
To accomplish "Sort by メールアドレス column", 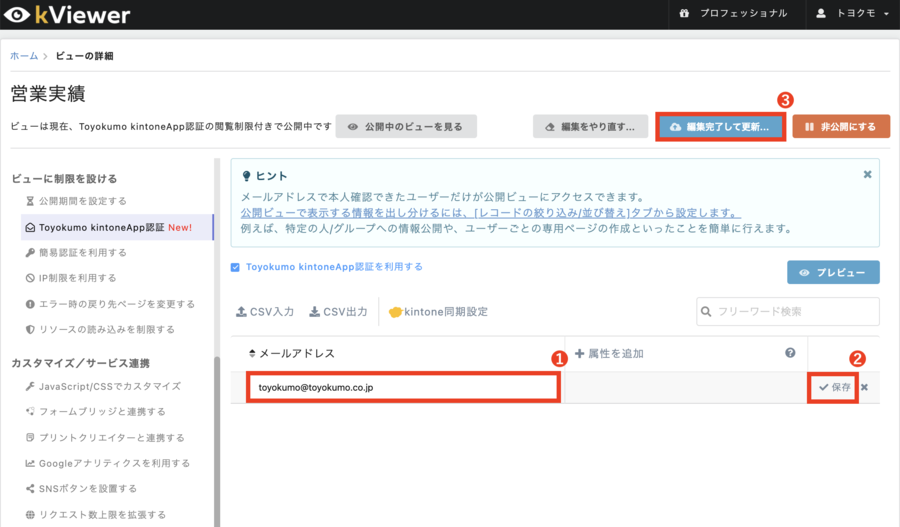I will pos(291,353).
